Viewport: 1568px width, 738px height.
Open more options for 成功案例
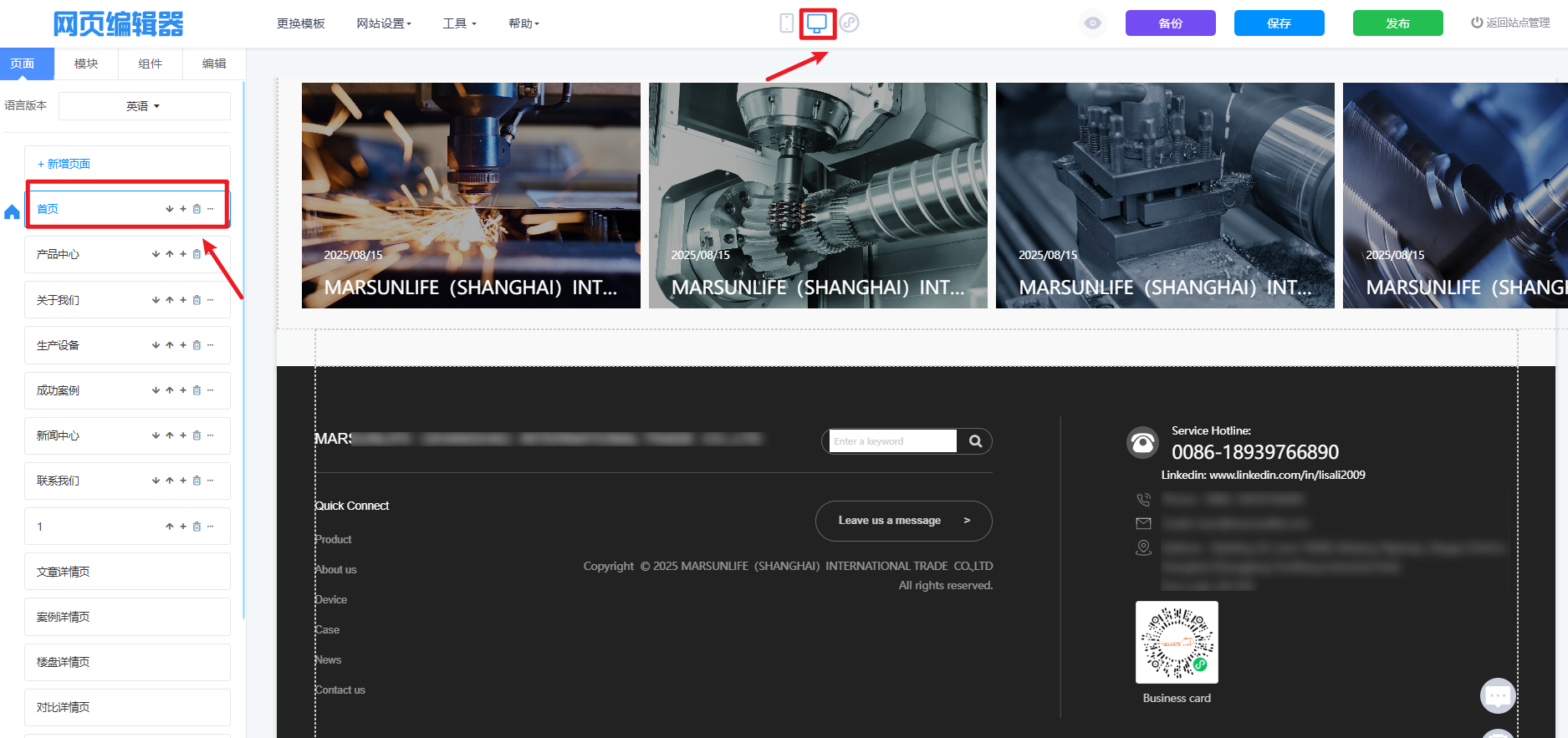tap(210, 390)
